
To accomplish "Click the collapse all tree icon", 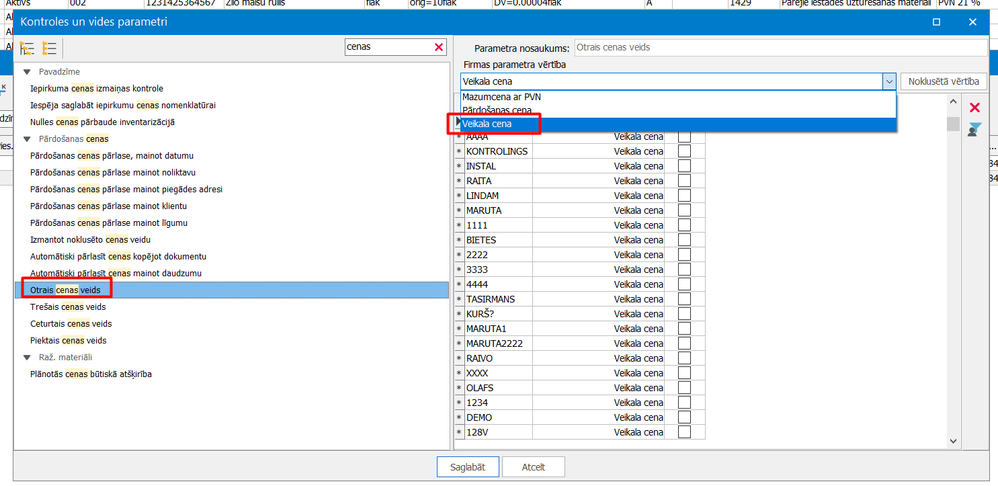I will tap(50, 48).
